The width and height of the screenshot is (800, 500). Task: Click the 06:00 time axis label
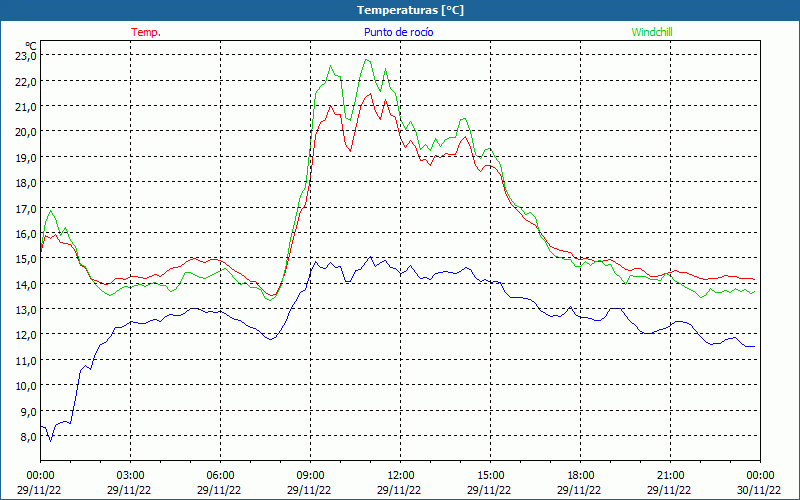click(x=220, y=476)
